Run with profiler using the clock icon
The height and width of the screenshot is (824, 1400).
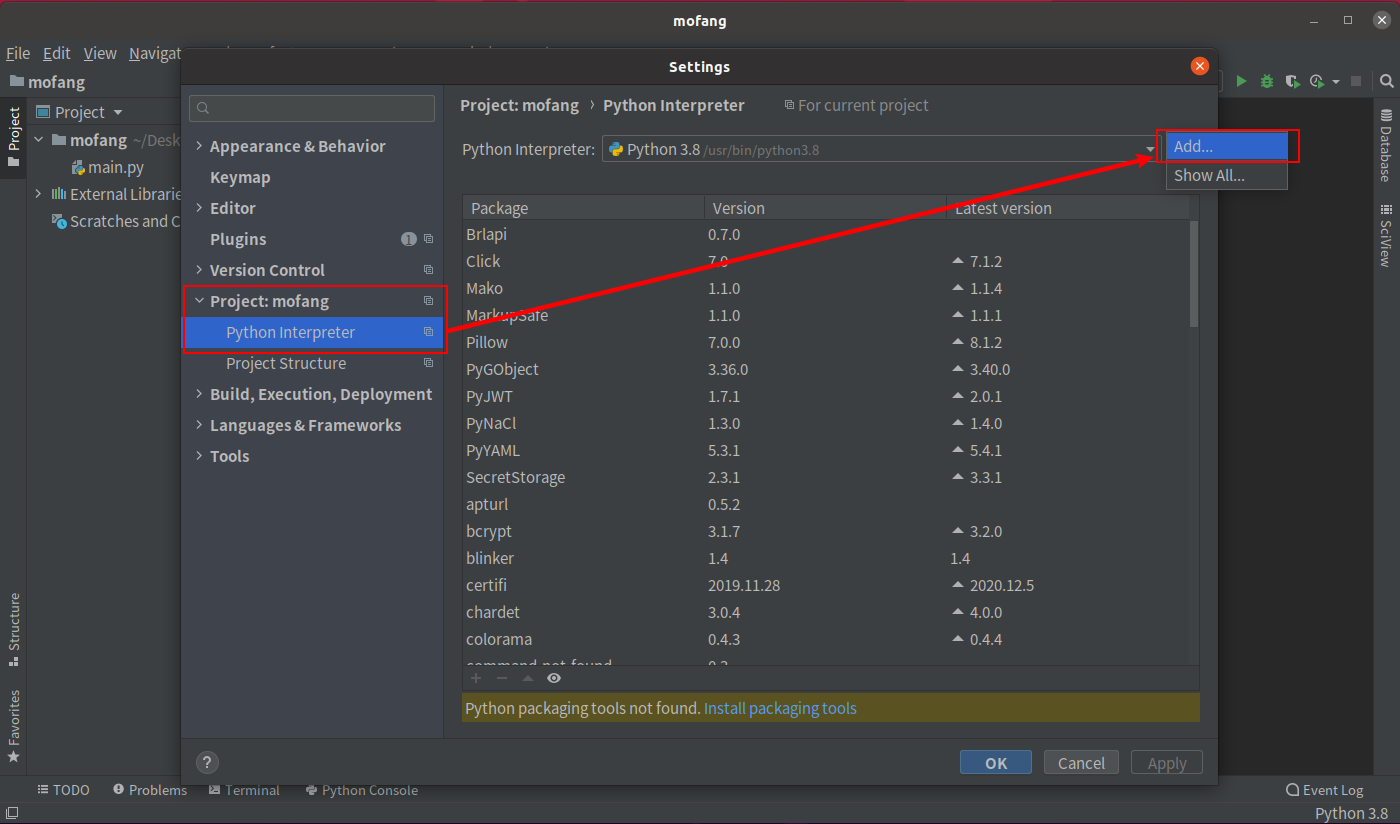tap(1317, 81)
